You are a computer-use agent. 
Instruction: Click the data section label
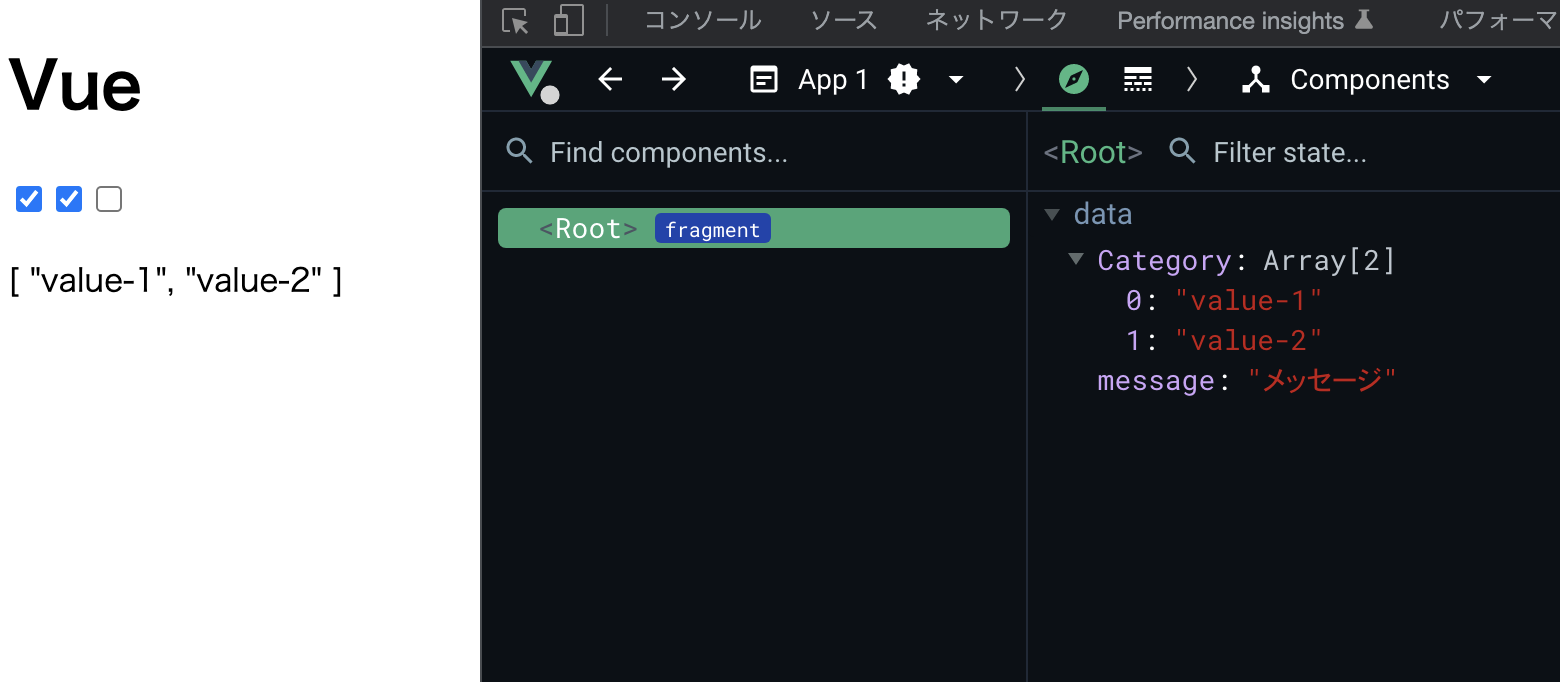coord(1103,214)
